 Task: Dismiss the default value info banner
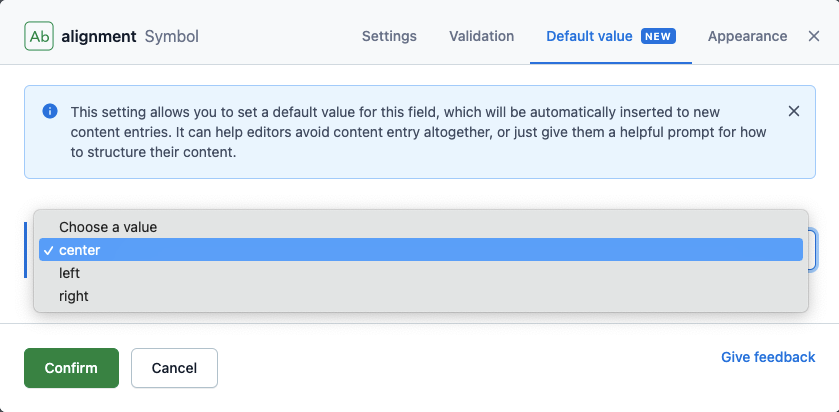pos(794,111)
